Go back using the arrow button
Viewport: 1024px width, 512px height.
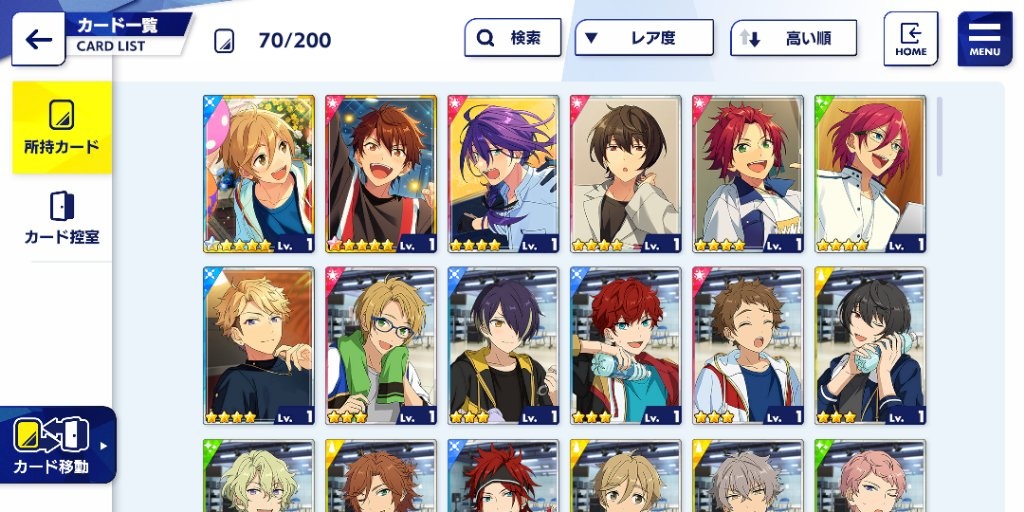click(x=38, y=39)
